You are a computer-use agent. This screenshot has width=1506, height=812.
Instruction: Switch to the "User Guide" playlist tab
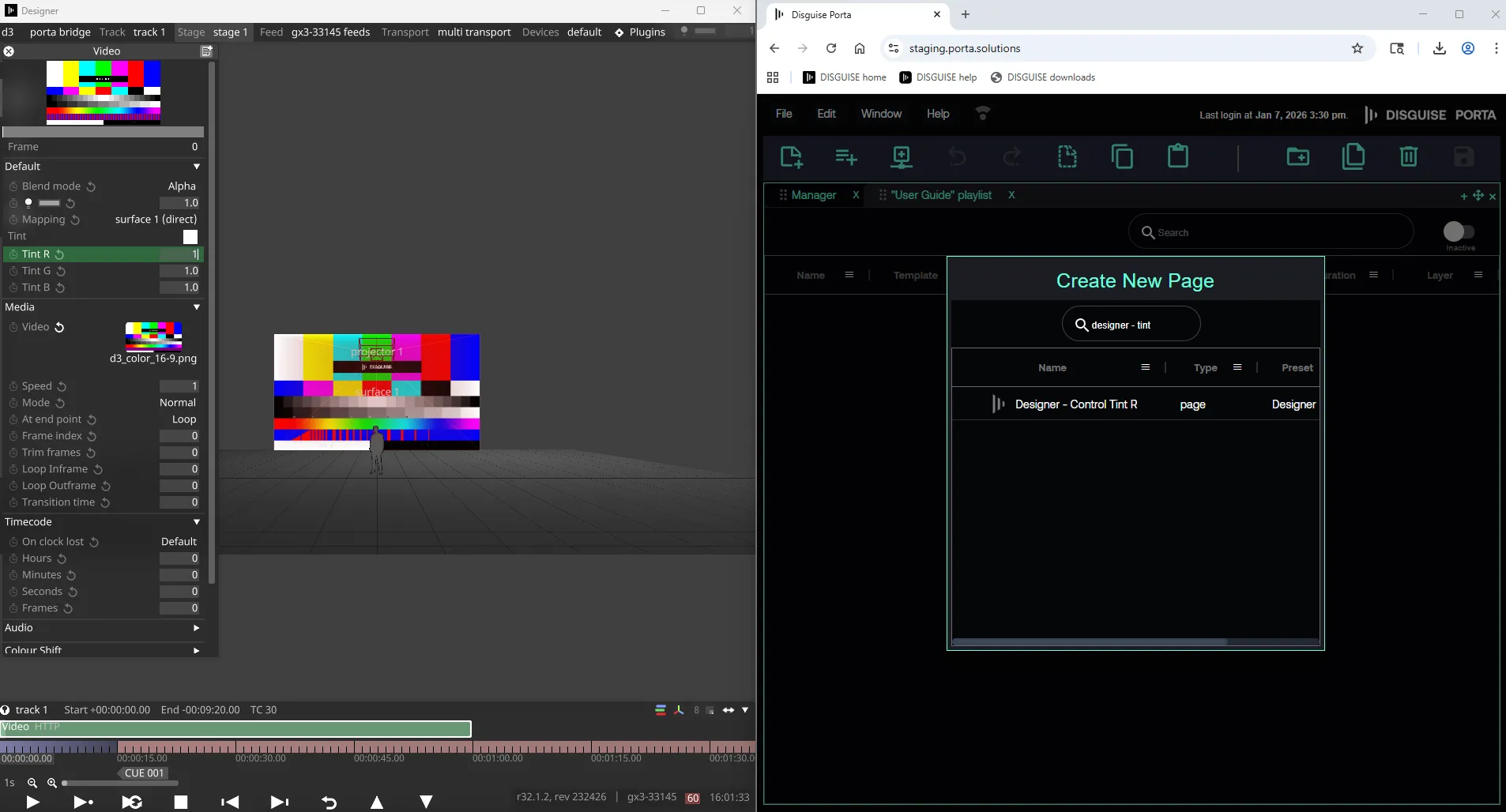click(x=940, y=195)
